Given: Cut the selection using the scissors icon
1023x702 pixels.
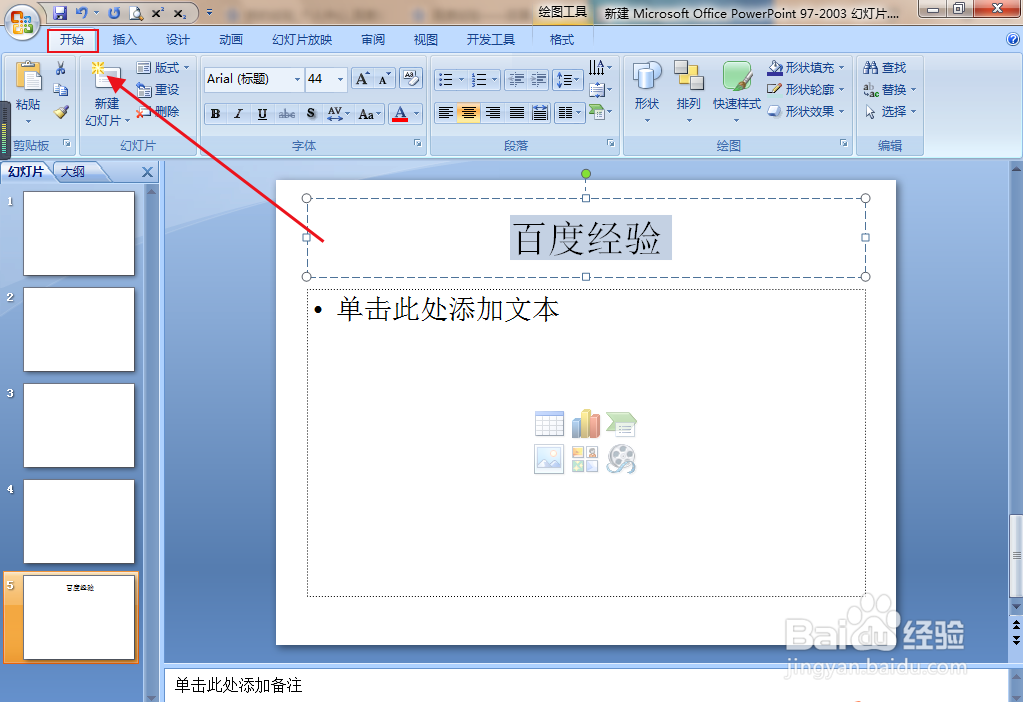Looking at the screenshot, I should coord(60,68).
